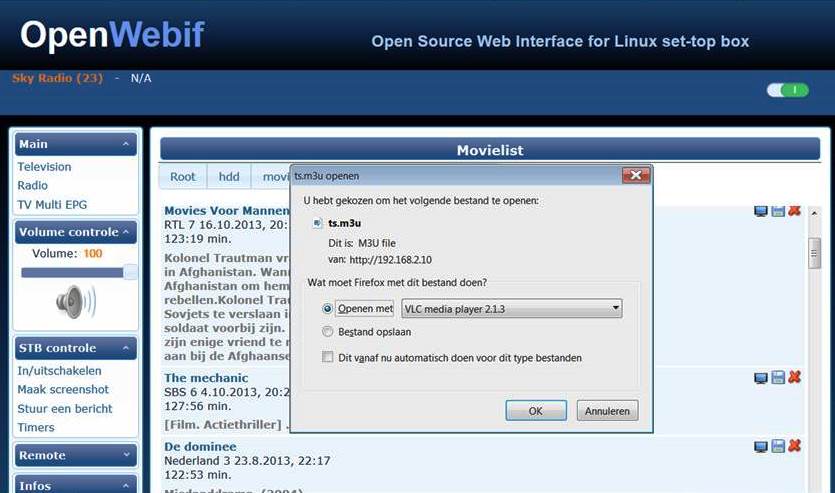Delete Movies Voor Mannen recording
This screenshot has height=493, width=835.
[795, 211]
